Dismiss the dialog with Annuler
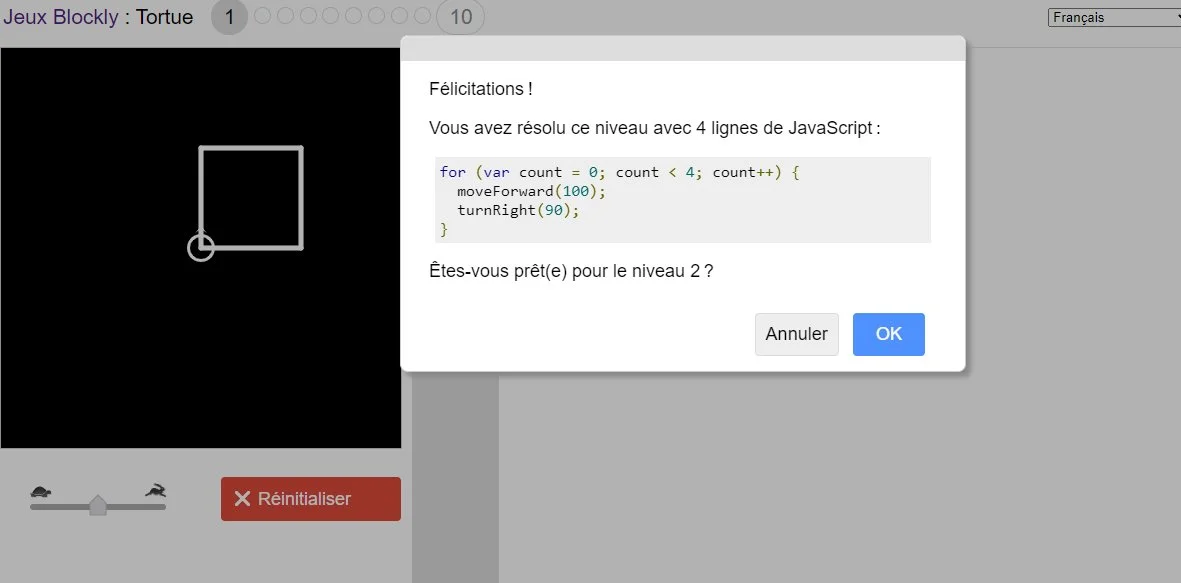Image resolution: width=1181 pixels, height=583 pixels. click(796, 334)
